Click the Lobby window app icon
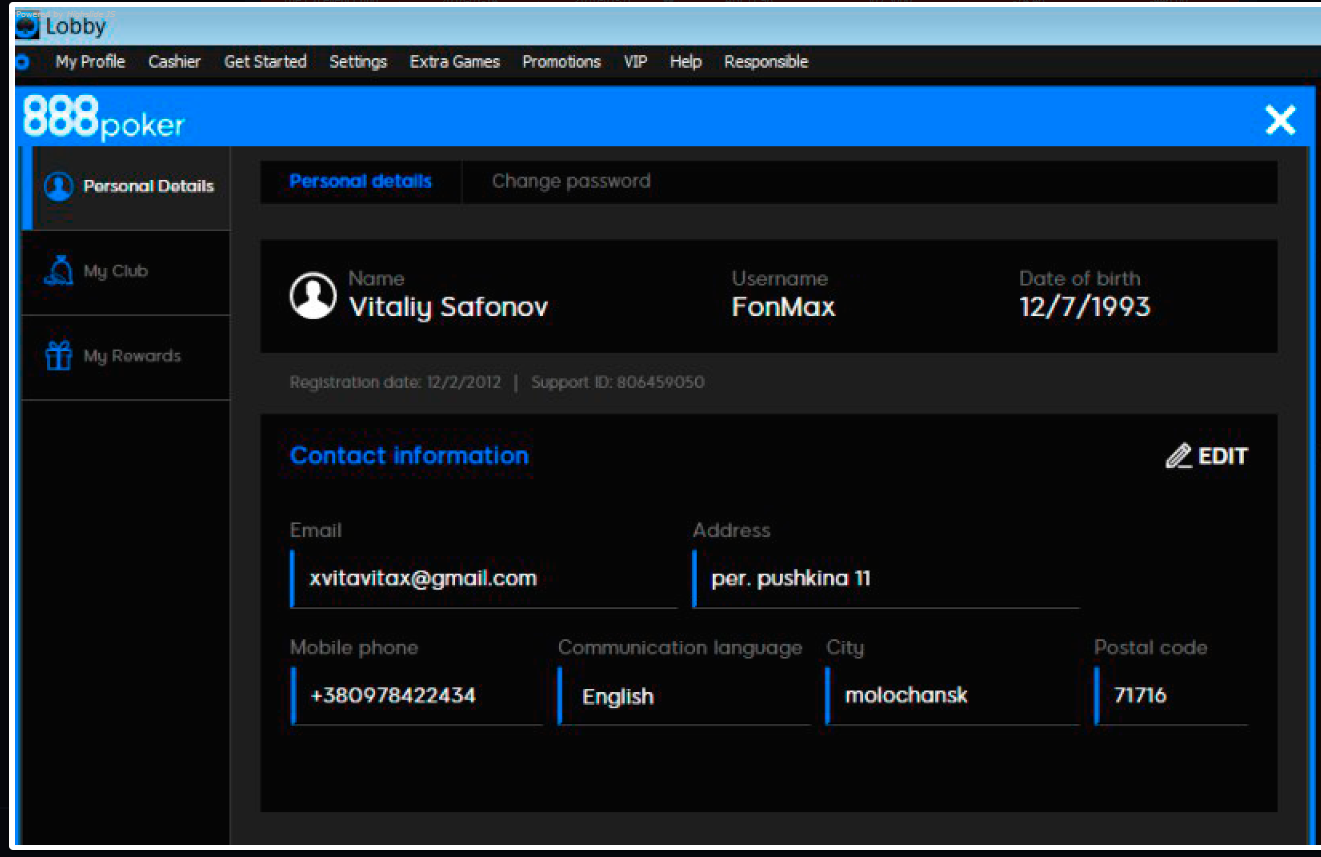 pos(27,24)
